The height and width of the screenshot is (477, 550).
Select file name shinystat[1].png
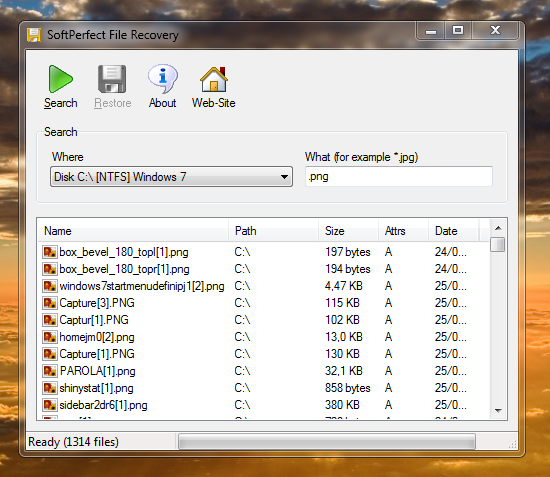tap(96, 388)
